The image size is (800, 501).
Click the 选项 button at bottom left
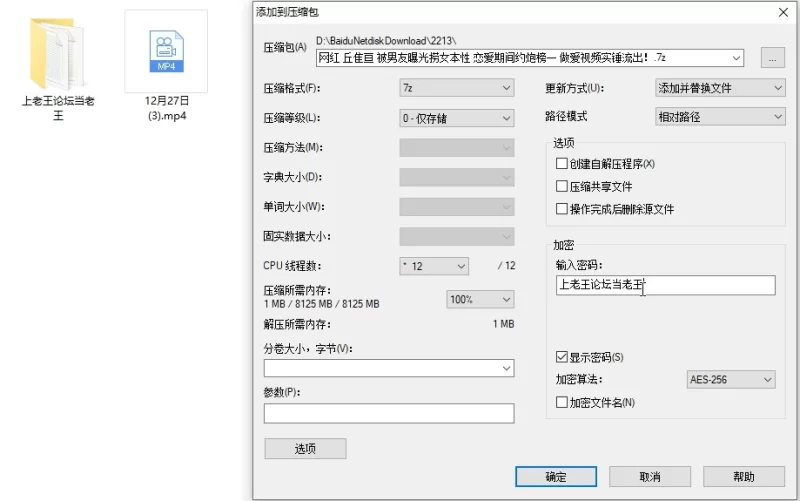305,448
